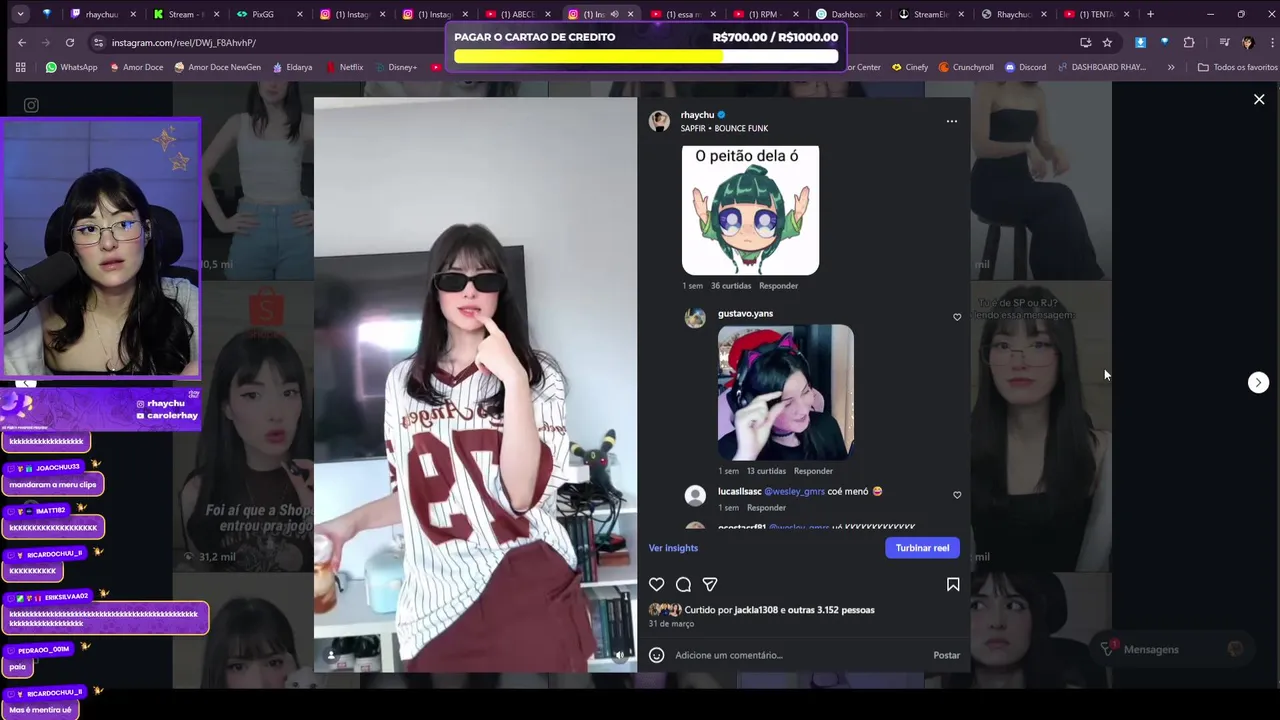The image size is (1280, 720).
Task: Open the jackla1308 liker name
Action: tap(756, 610)
